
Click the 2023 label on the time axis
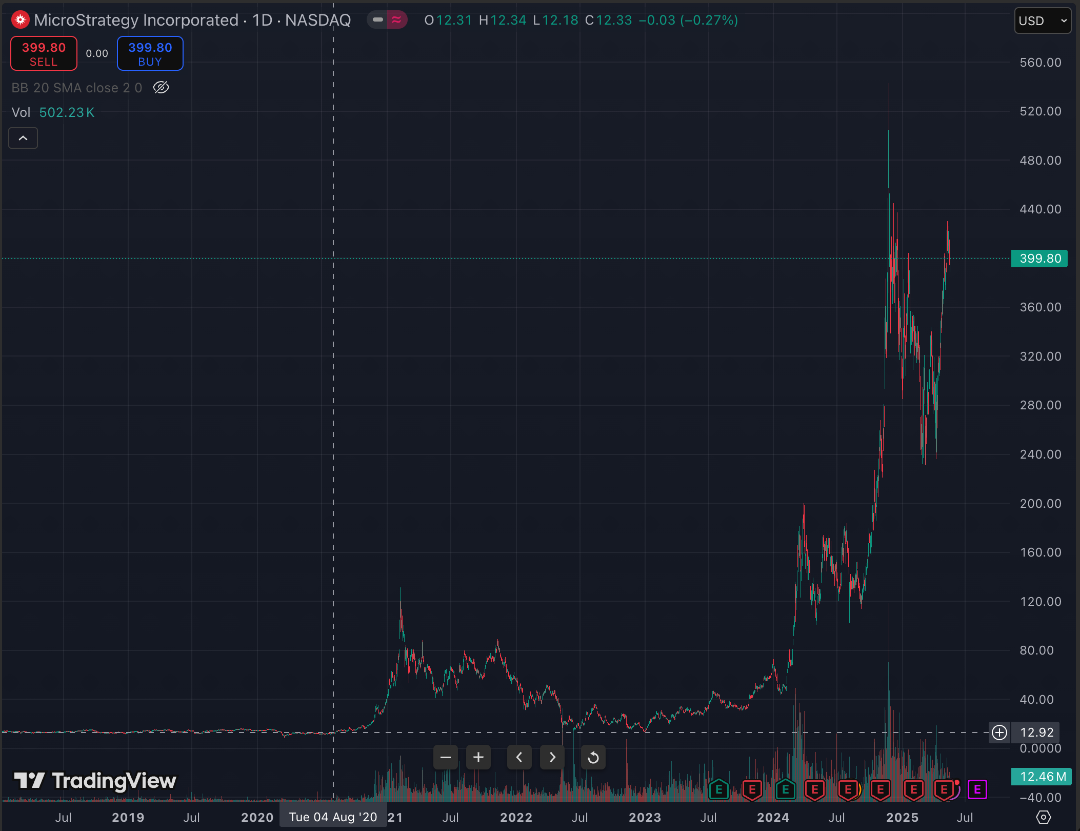pyautogui.click(x=645, y=817)
